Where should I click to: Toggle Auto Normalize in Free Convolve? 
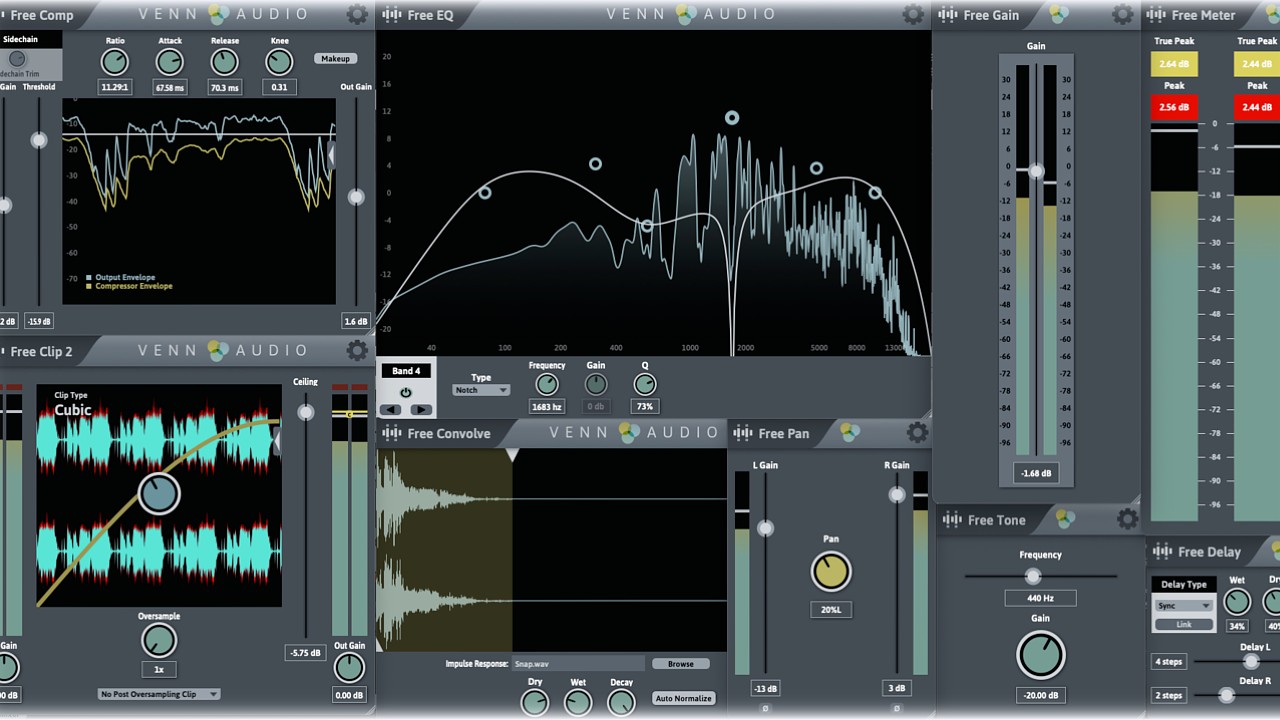(x=683, y=698)
